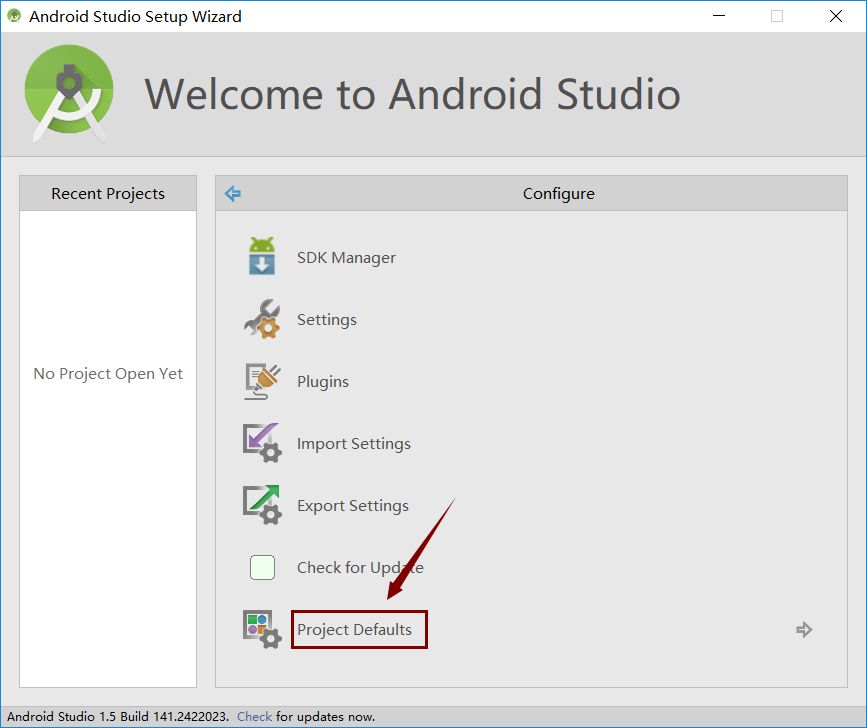Click 'Android Studio 1.5 Build' status text
Viewport: 867px width, 728px height.
coord(117,716)
